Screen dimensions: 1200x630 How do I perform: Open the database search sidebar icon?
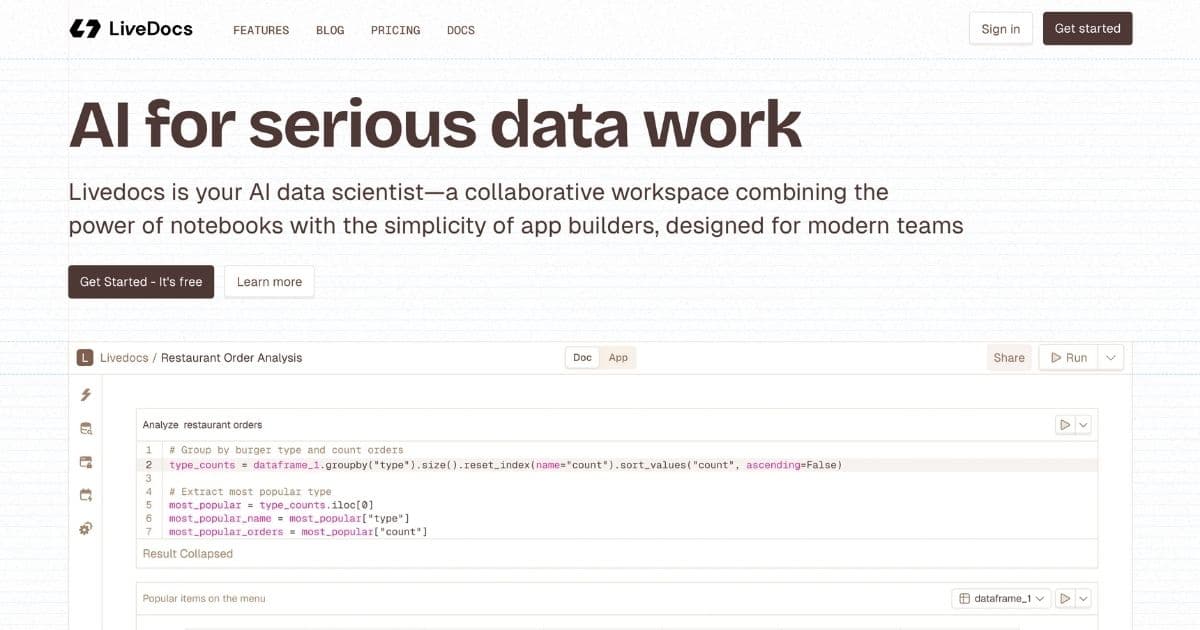tap(86, 429)
